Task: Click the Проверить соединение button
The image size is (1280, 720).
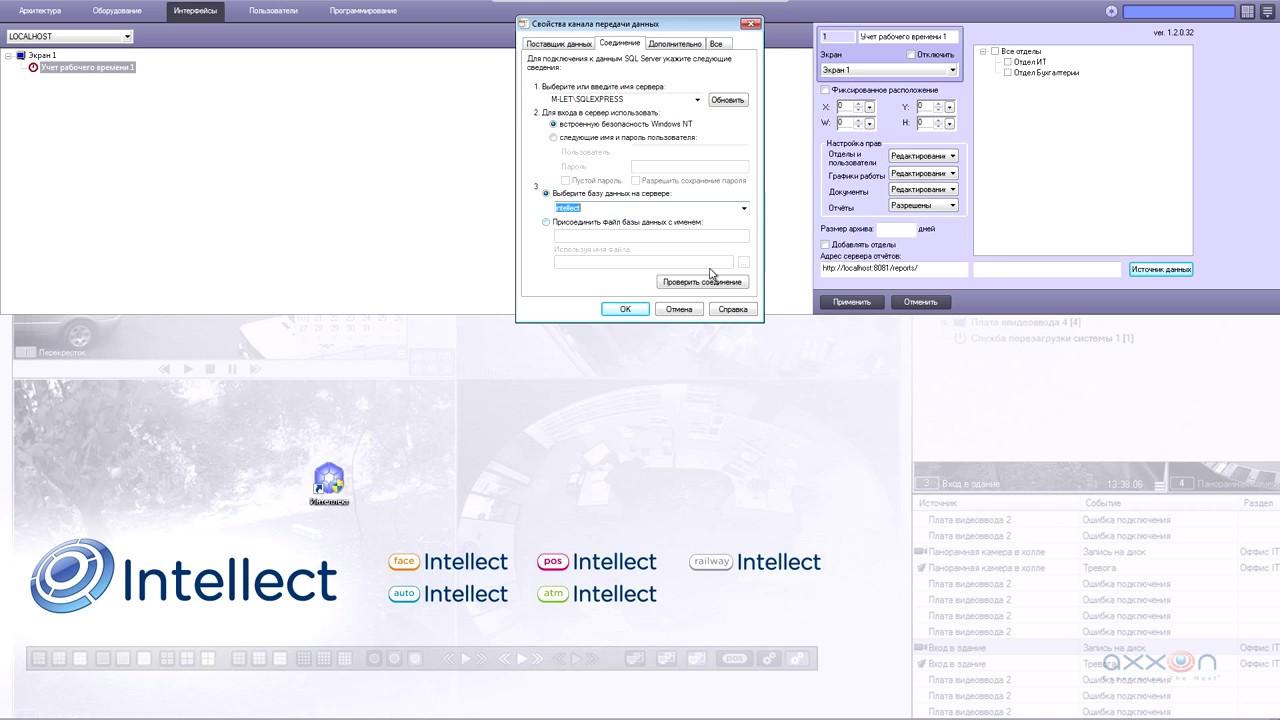Action: (x=702, y=282)
